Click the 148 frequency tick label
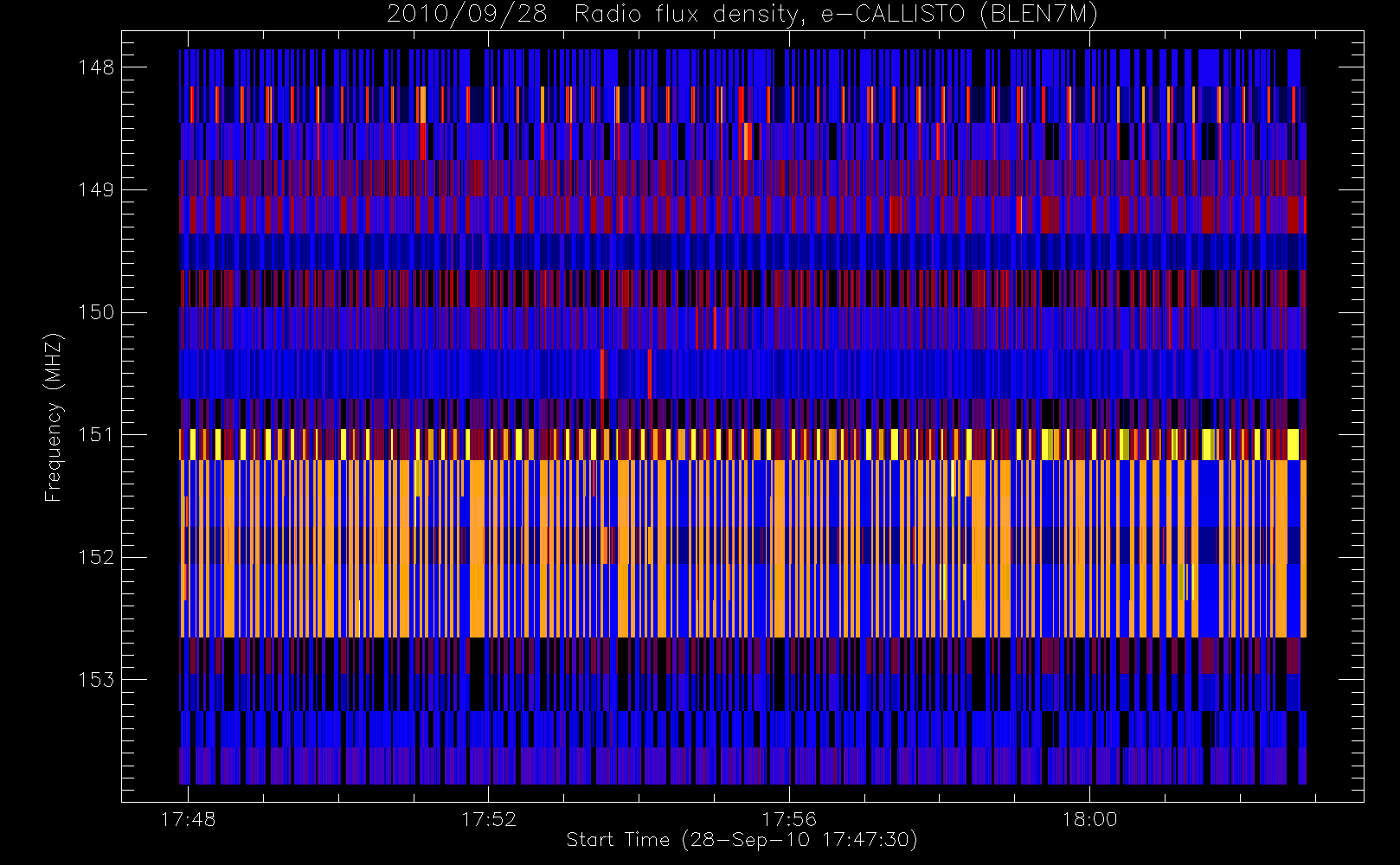1400x865 pixels. (x=96, y=67)
